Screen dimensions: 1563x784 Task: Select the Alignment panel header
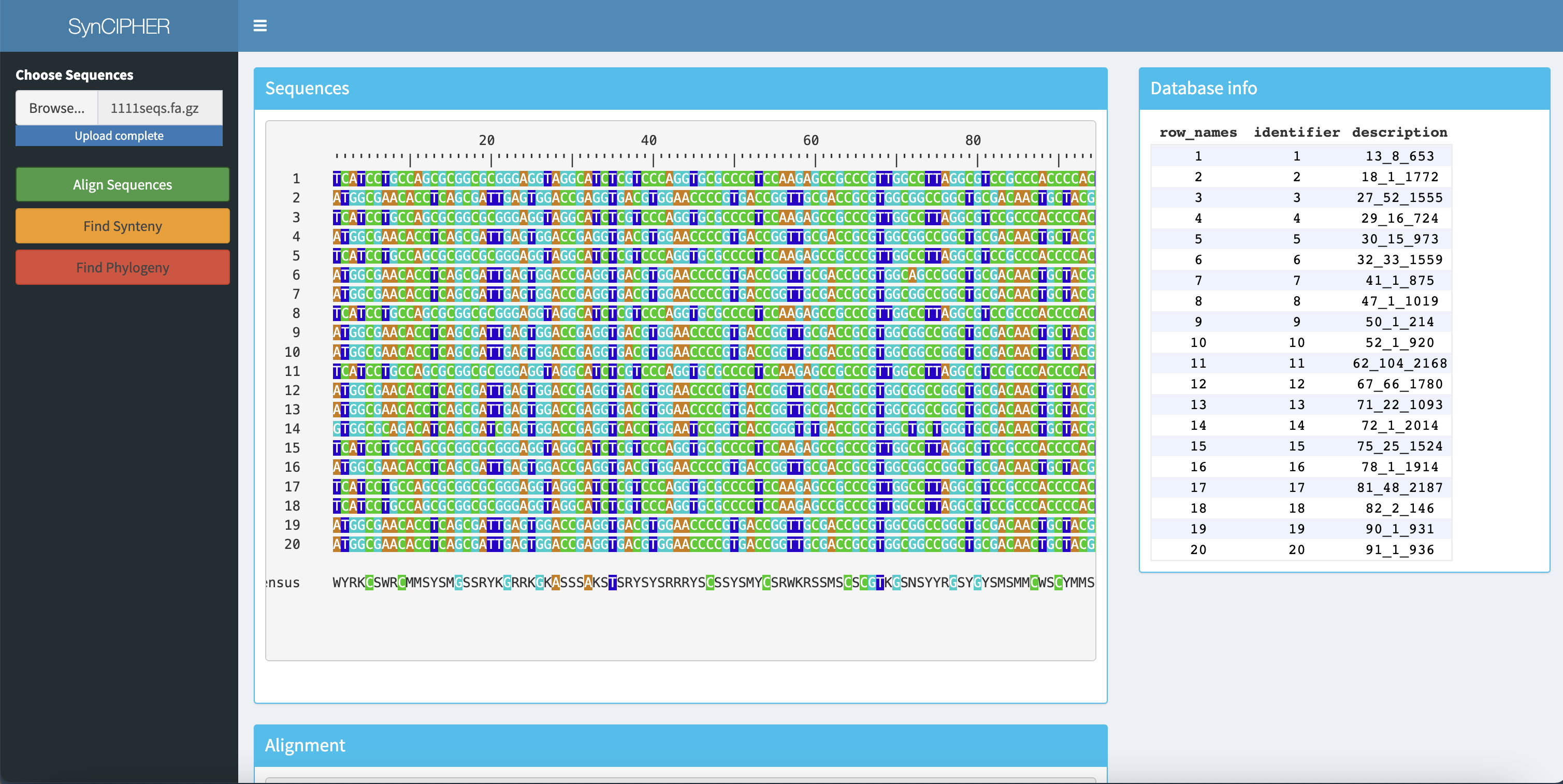coord(681,745)
